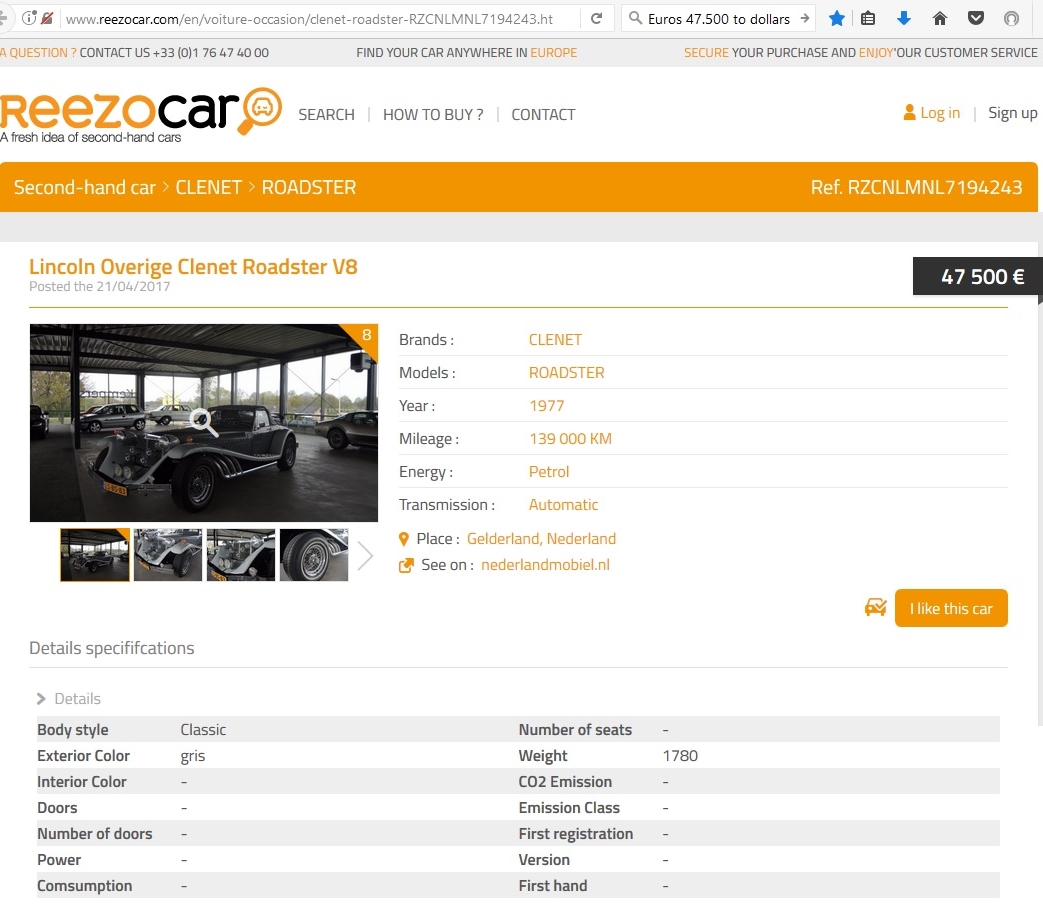Click the CO2 Emission label
The image size is (1043, 904).
(565, 782)
